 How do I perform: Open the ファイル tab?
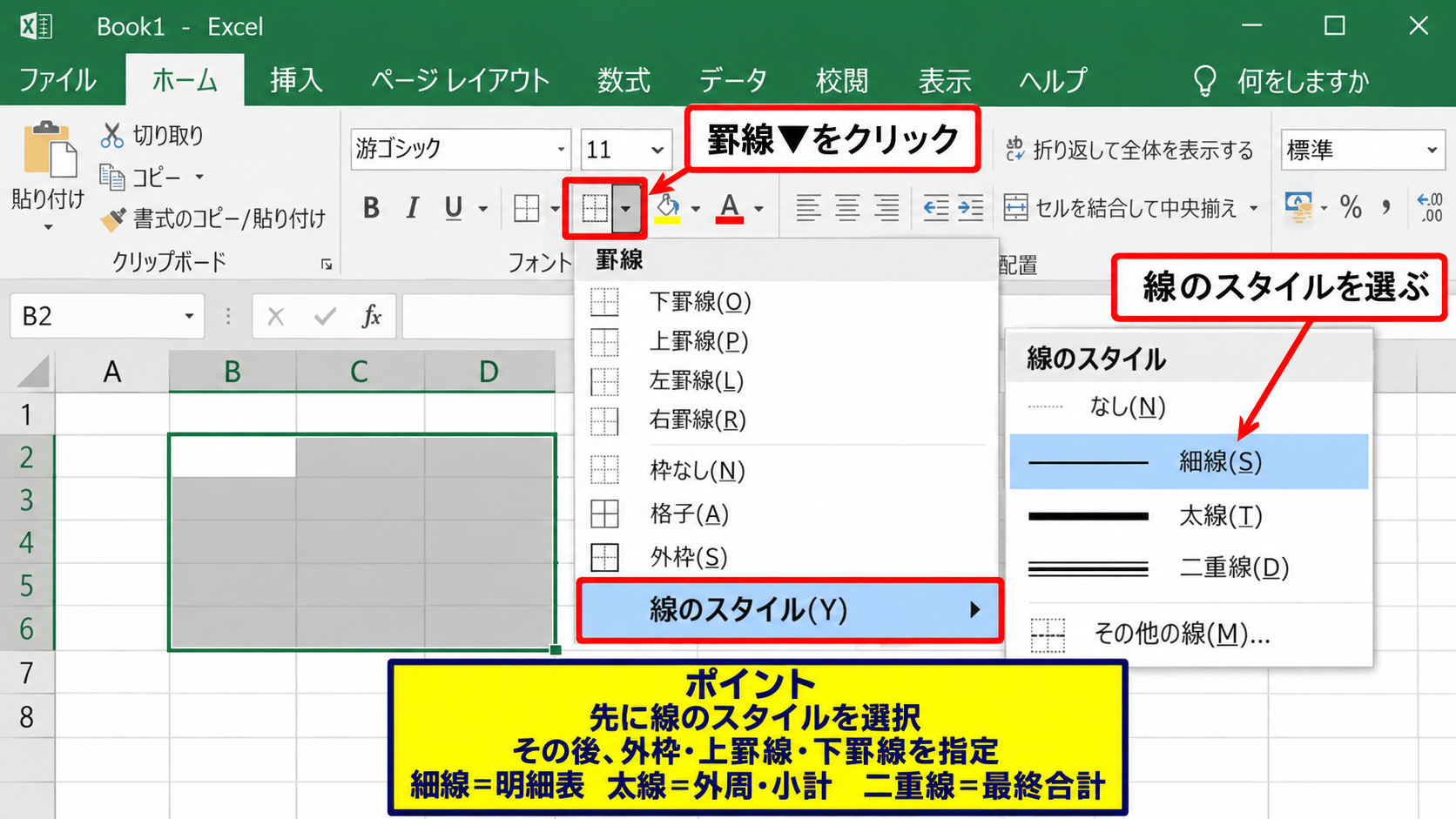(x=57, y=80)
